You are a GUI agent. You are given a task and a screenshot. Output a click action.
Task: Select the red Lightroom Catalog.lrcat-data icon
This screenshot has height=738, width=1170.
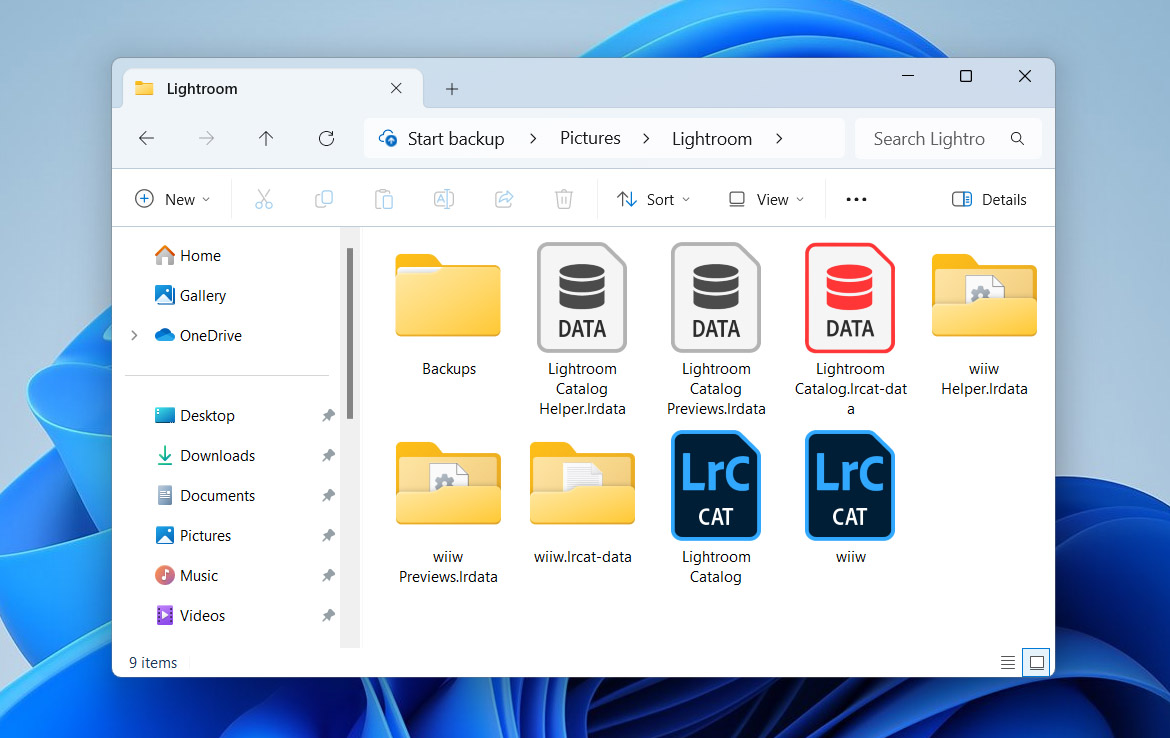pos(850,297)
